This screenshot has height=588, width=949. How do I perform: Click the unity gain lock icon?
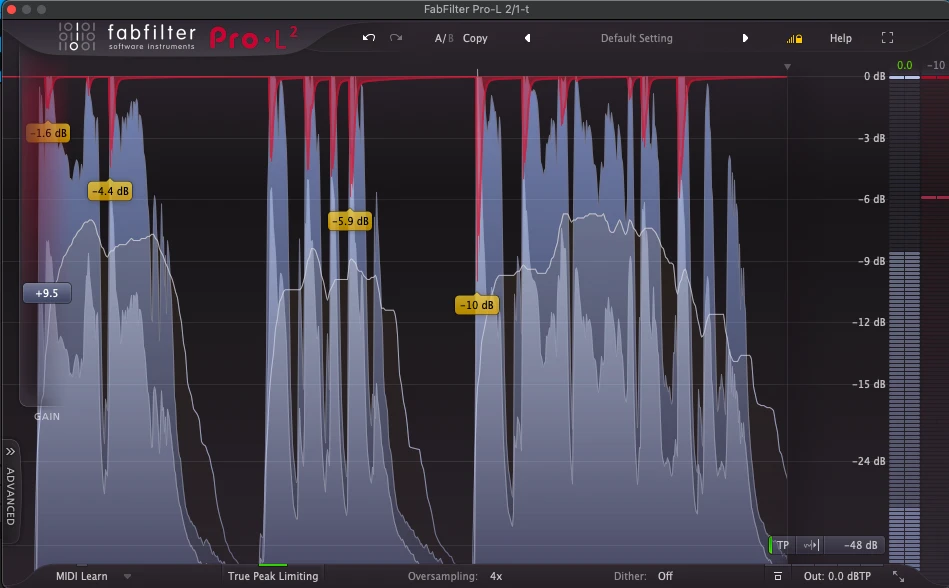tap(794, 38)
